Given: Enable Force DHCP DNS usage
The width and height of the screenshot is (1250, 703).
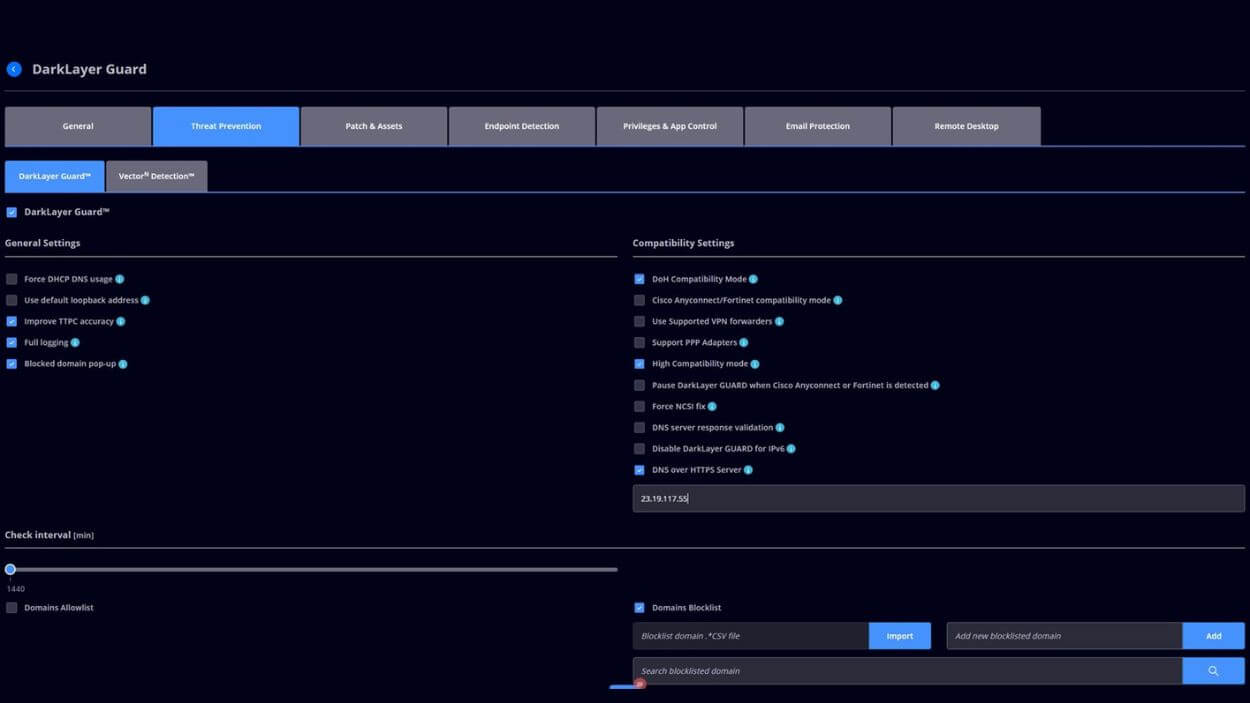Looking at the screenshot, I should (12, 279).
